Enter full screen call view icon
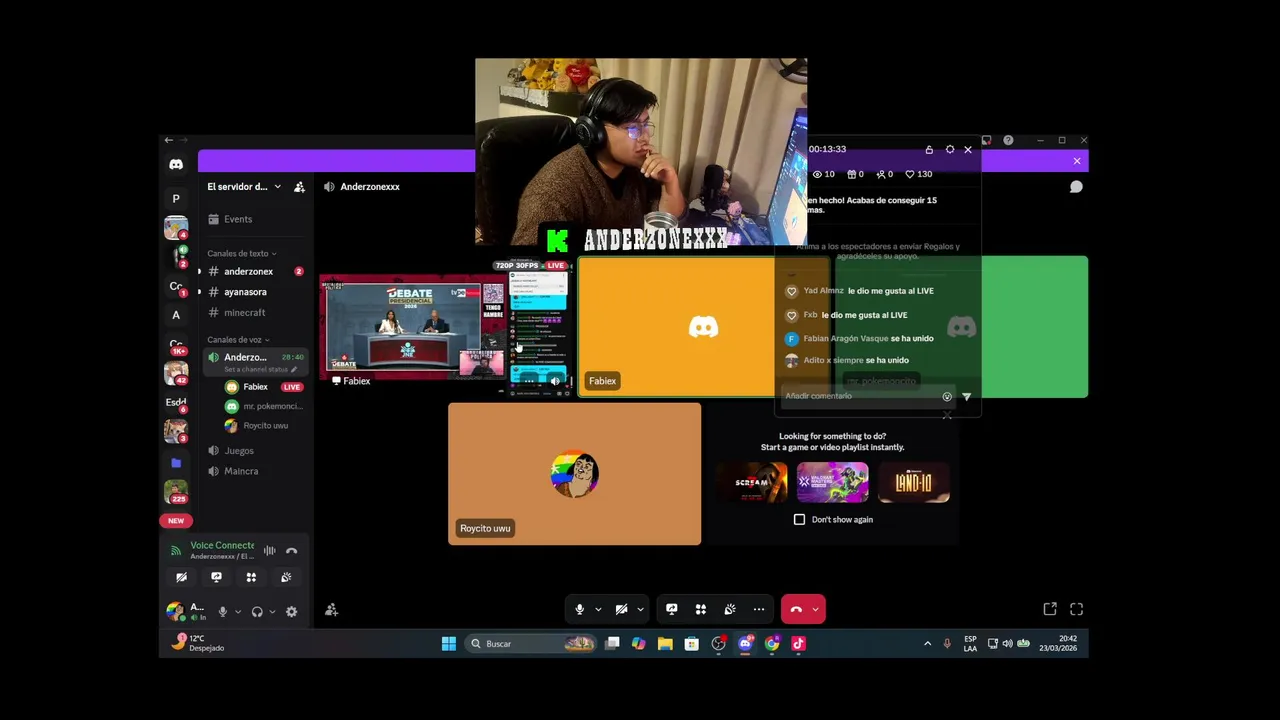The image size is (1280, 720). pyautogui.click(x=1077, y=609)
